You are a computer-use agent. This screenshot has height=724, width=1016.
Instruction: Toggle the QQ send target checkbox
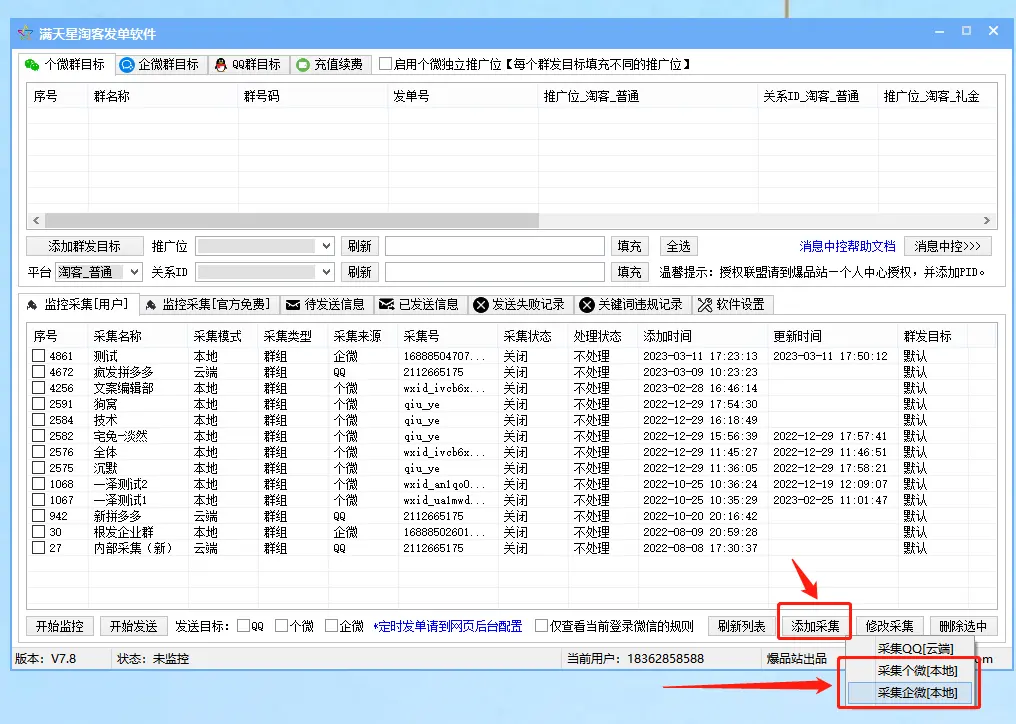click(244, 625)
